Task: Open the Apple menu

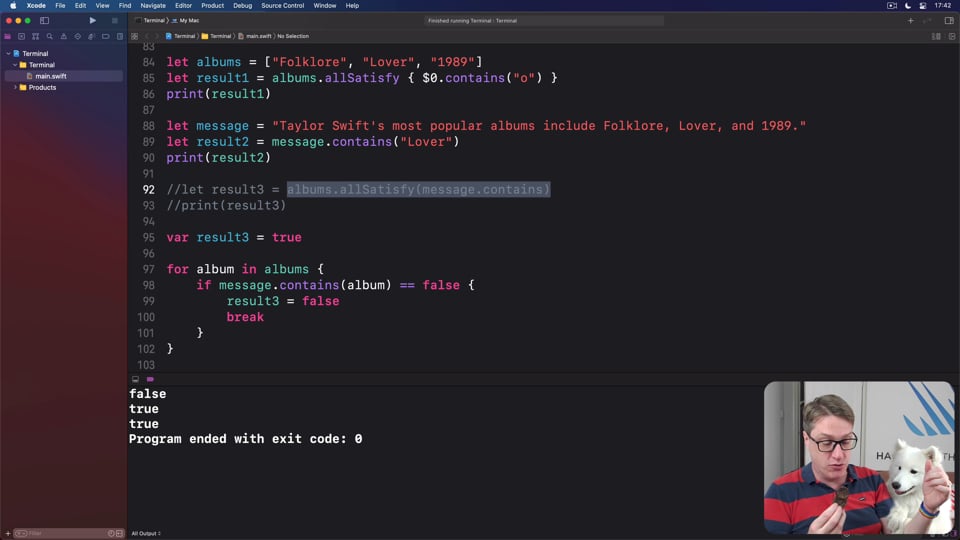Action: (13, 6)
